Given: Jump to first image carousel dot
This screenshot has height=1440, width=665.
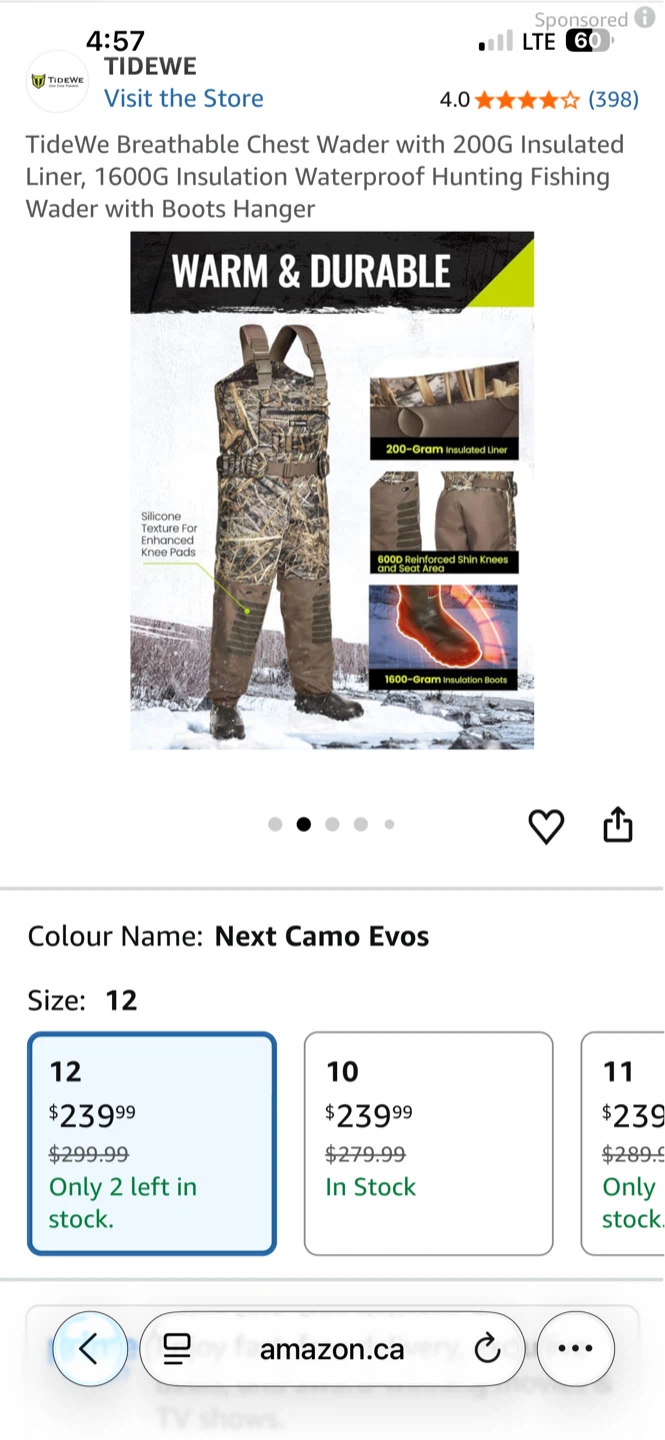Looking at the screenshot, I should (276, 824).
